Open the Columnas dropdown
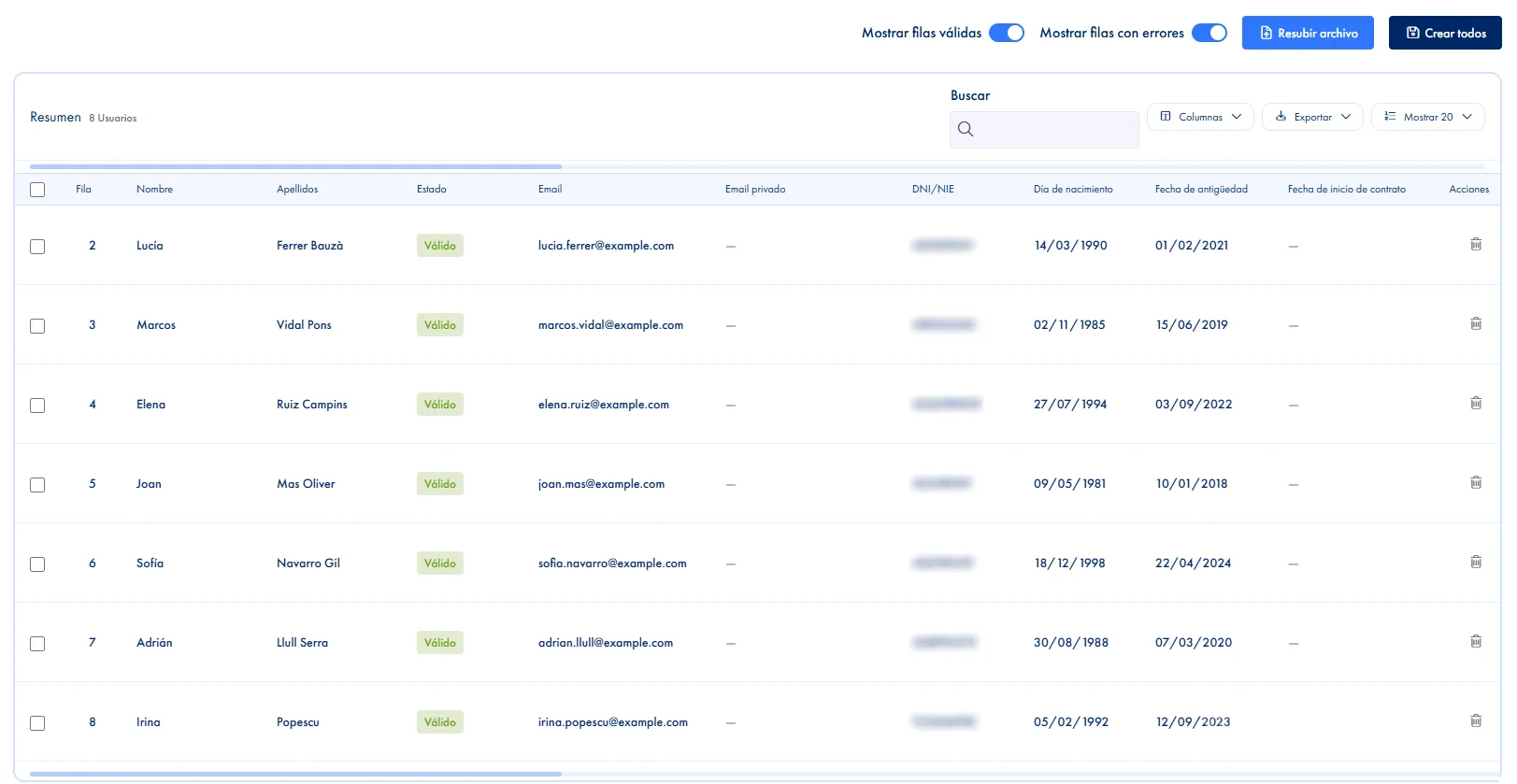Screen dimensions: 1517x784 click(1200, 117)
